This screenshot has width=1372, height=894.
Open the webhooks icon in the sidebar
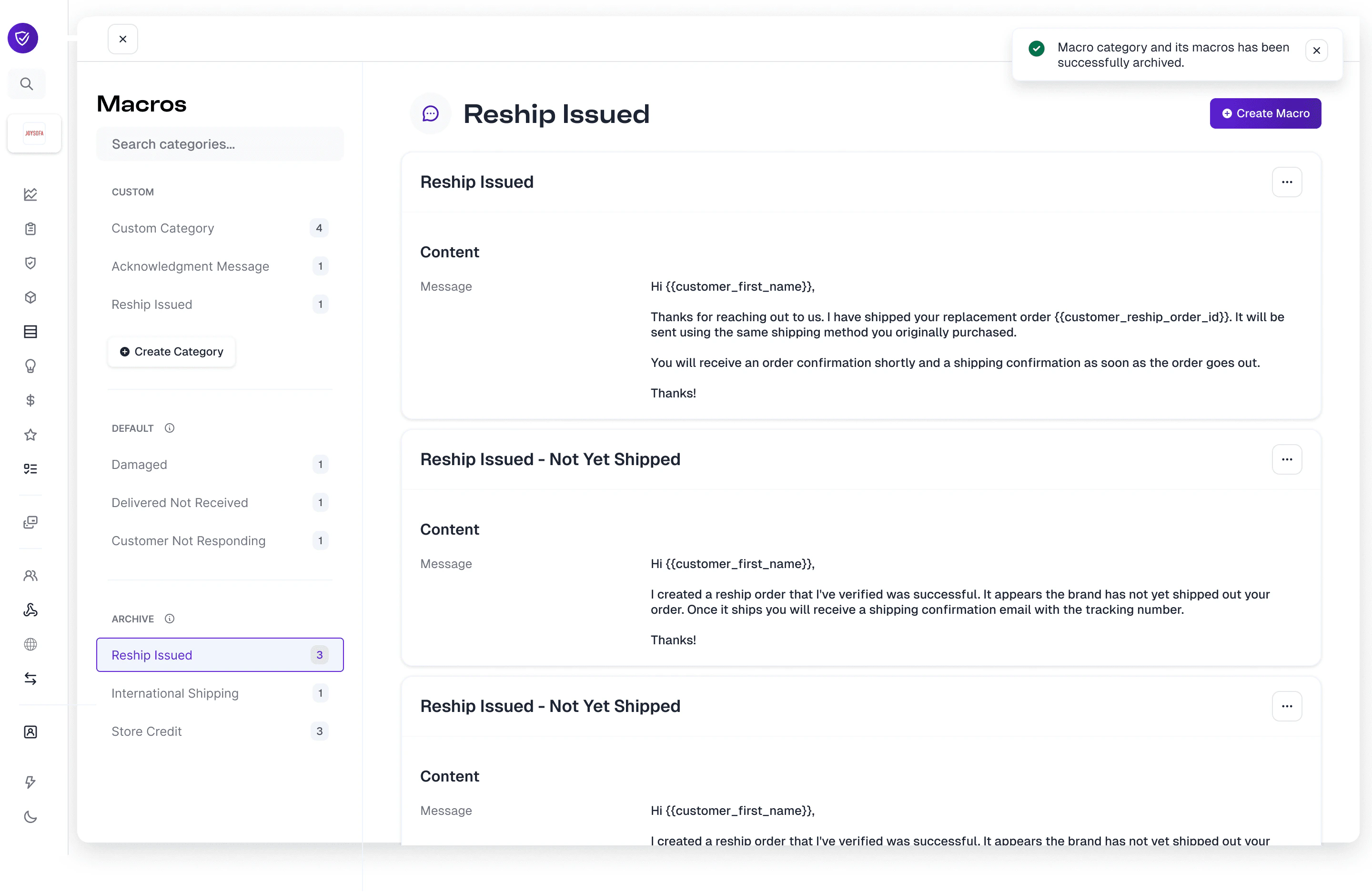(30, 610)
